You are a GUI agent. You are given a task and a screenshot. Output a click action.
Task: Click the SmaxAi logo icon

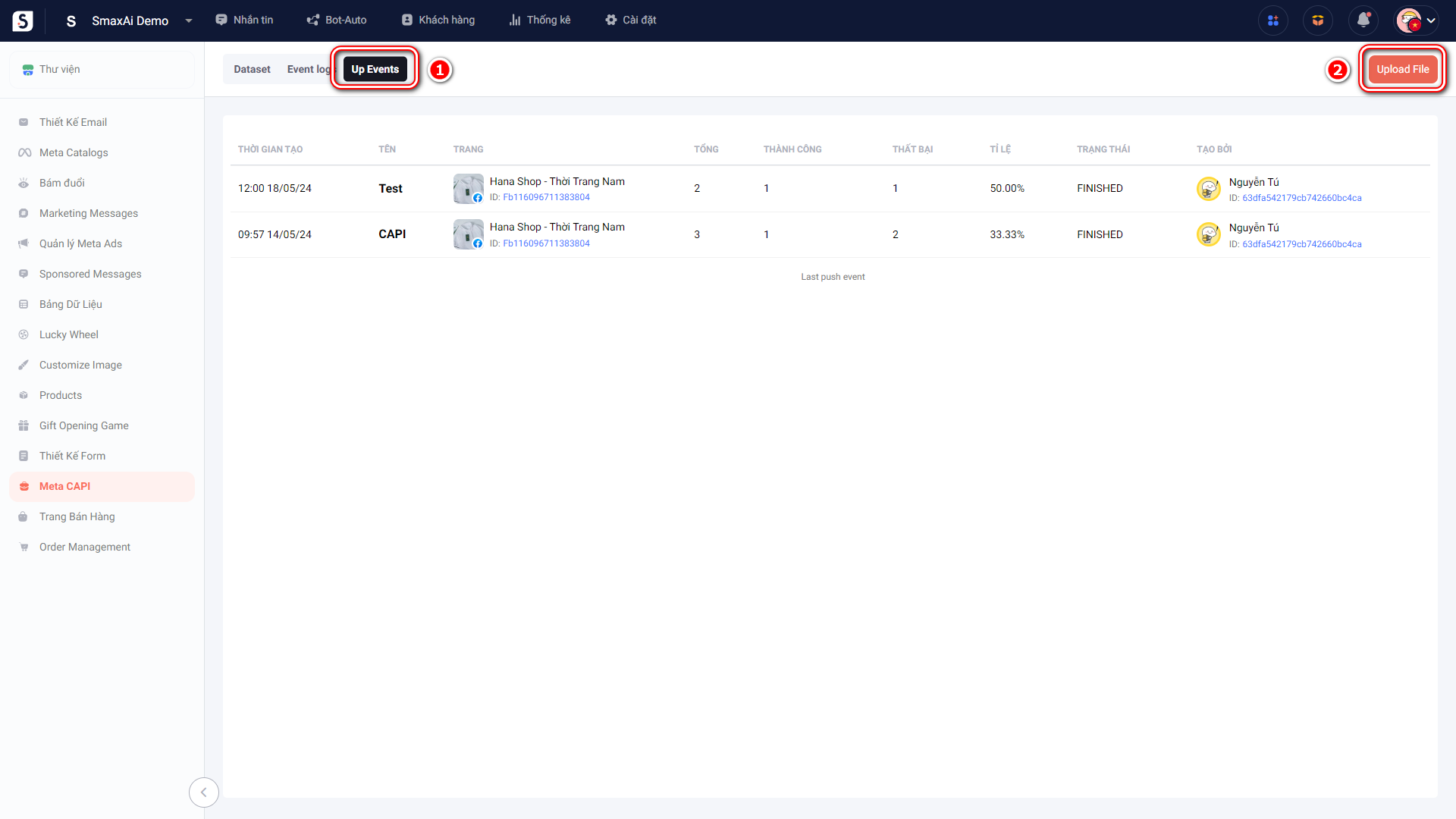[x=23, y=20]
